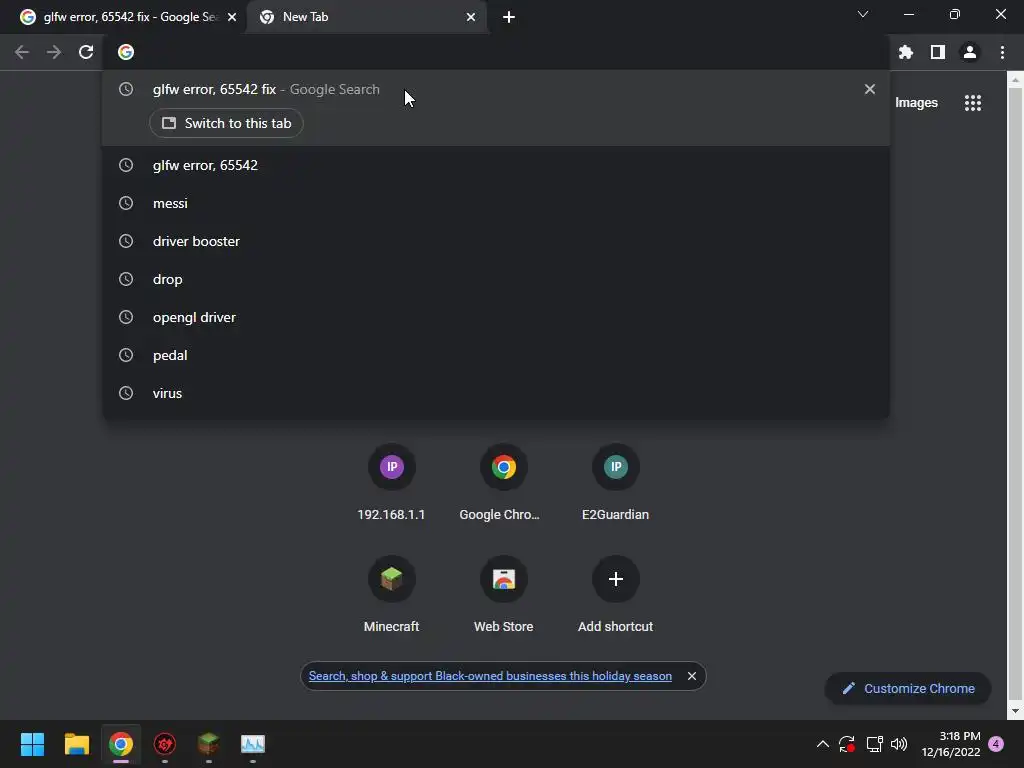Open the clock showing 3:18 PM
1024x768 pixels.
click(951, 744)
